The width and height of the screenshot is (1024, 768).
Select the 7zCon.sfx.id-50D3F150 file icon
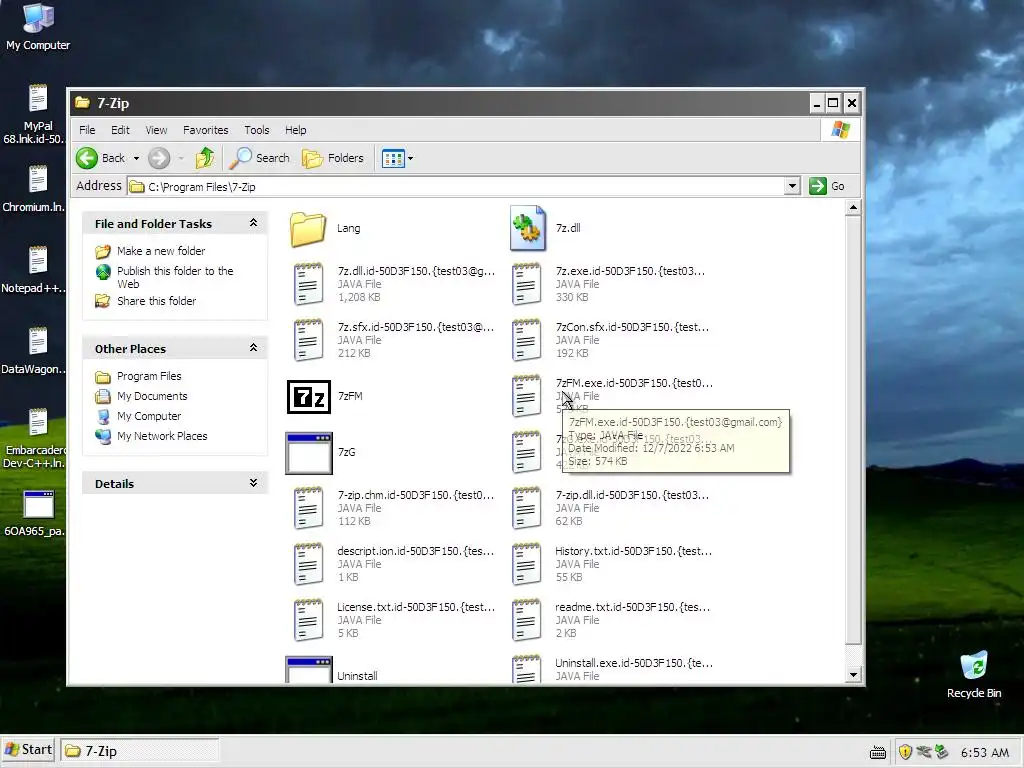[526, 340]
